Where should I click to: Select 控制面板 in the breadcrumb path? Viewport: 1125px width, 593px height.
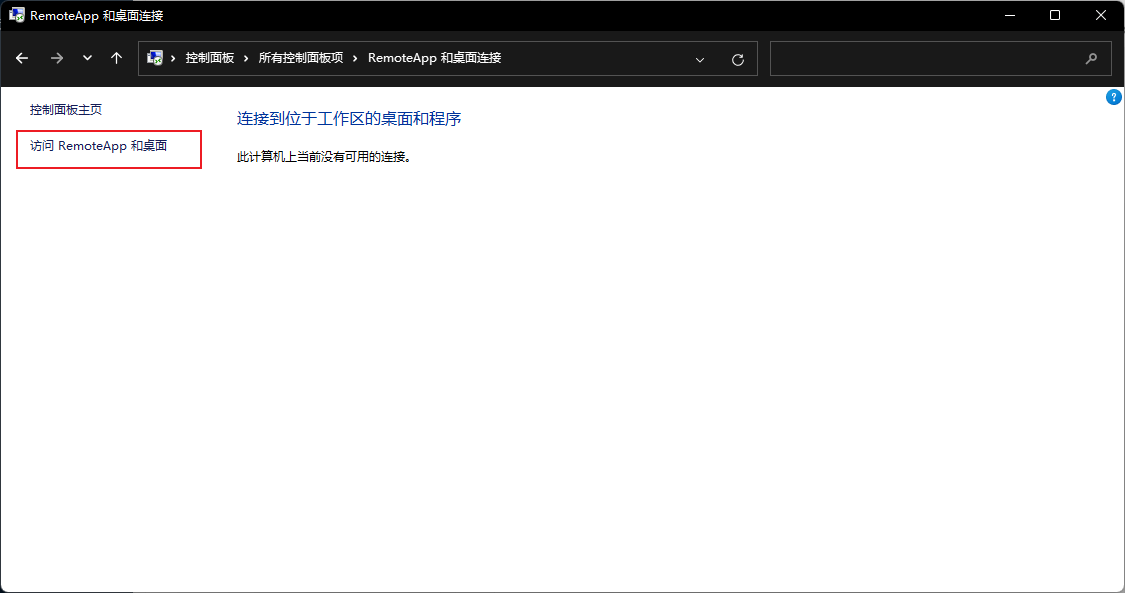pyautogui.click(x=208, y=58)
